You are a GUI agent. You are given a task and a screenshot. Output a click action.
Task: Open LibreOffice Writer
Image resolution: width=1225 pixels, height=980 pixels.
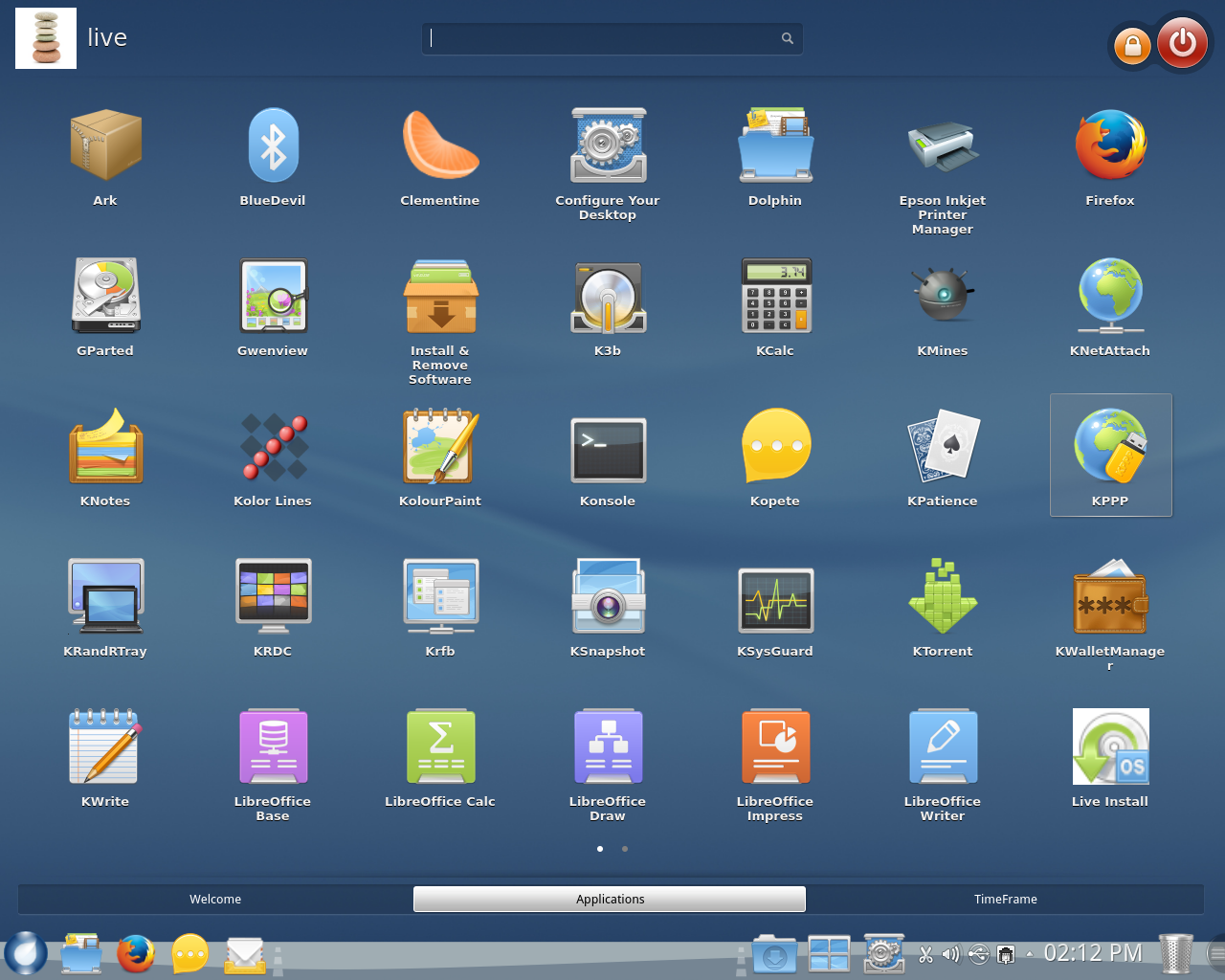tap(943, 765)
